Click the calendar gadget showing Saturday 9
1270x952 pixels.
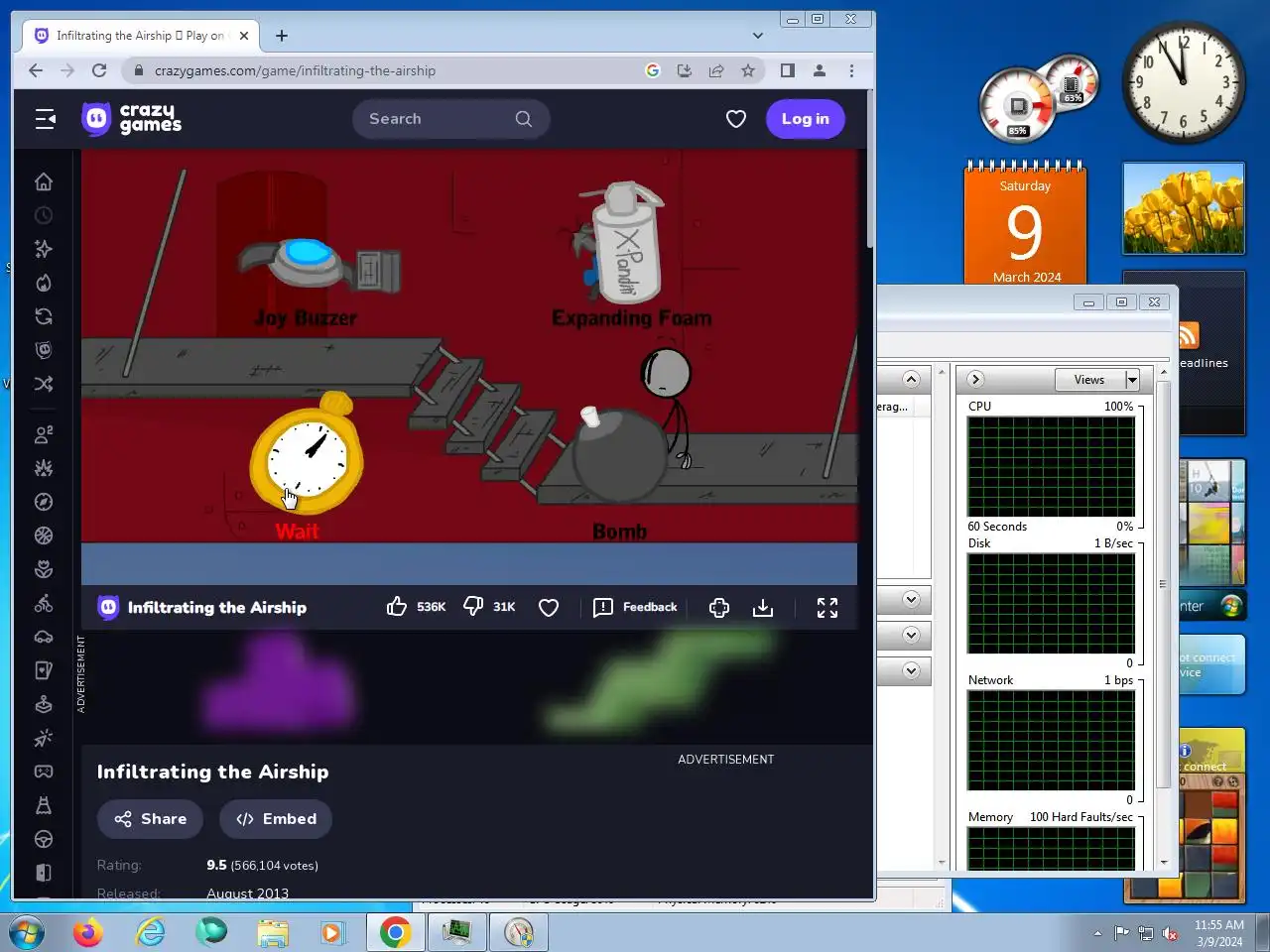click(x=1026, y=223)
